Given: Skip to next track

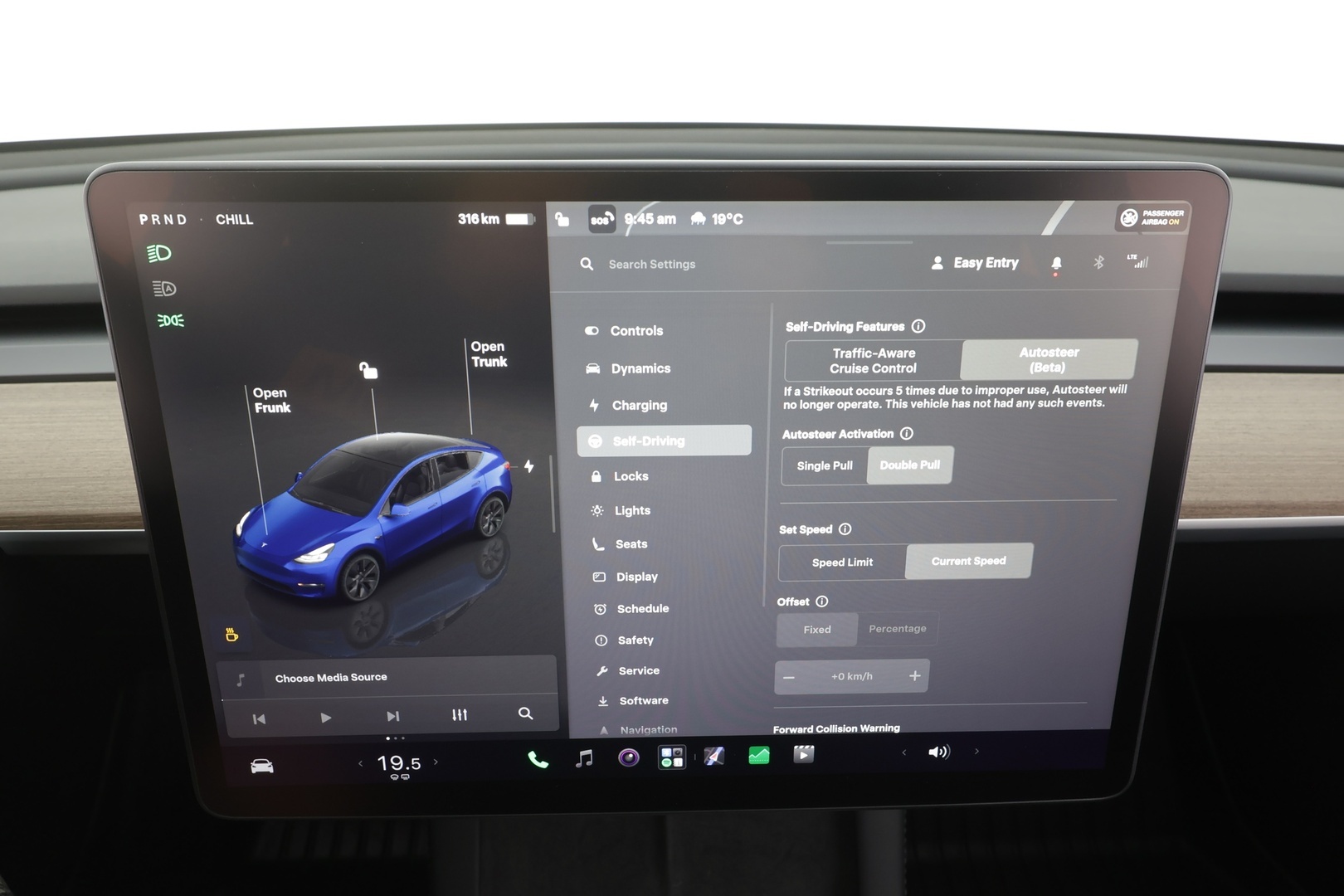Looking at the screenshot, I should [x=392, y=716].
